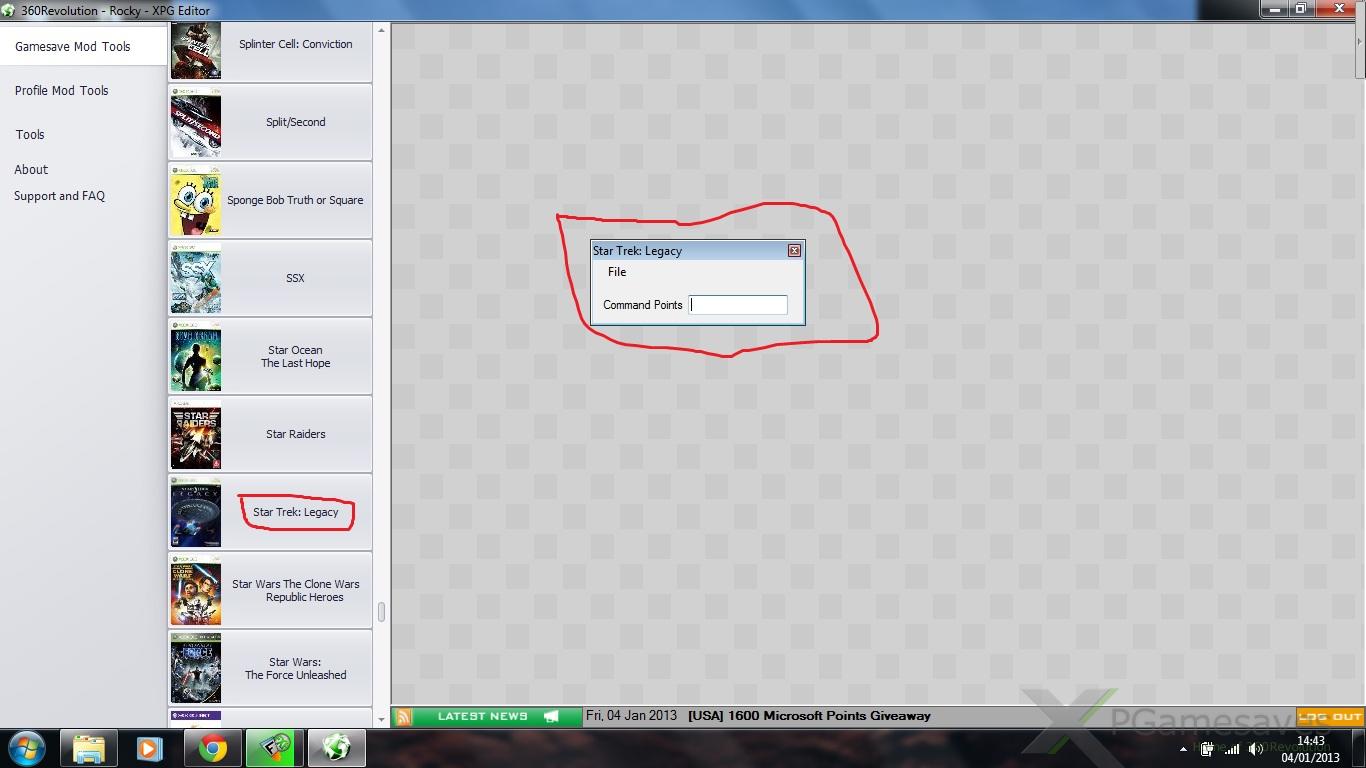Click the SSX game cover icon
Viewport: 1366px width, 768px height.
pyautogui.click(x=196, y=278)
